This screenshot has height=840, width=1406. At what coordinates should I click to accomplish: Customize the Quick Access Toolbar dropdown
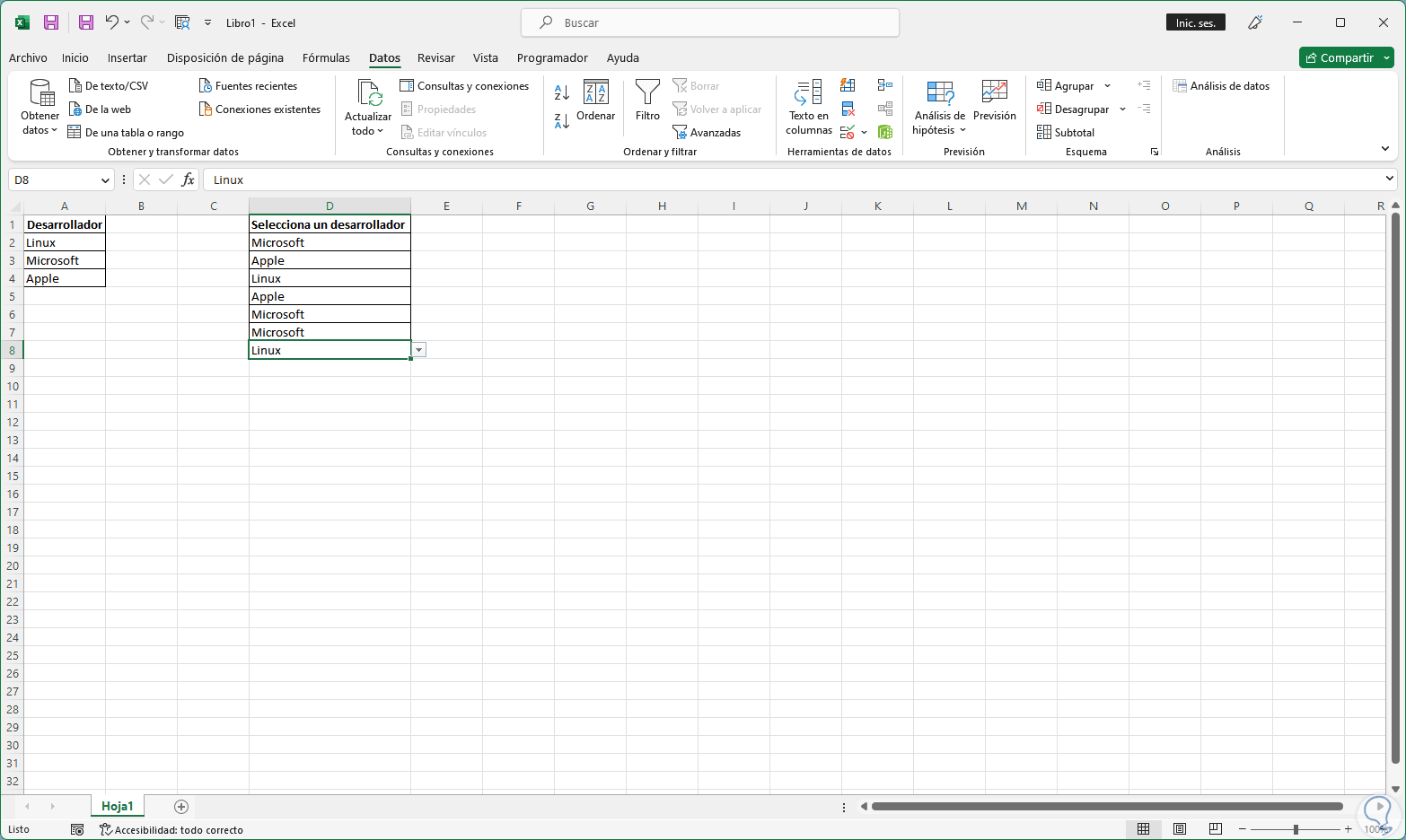tap(208, 22)
